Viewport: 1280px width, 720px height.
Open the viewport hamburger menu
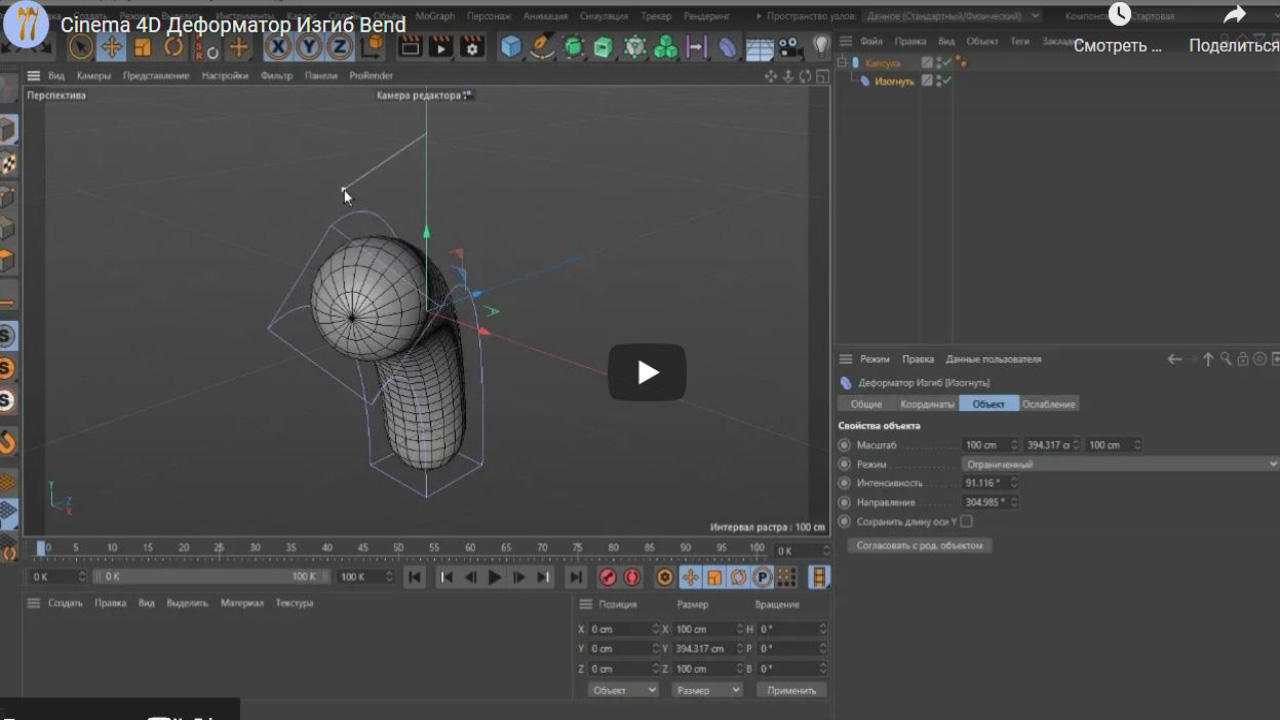pyautogui.click(x=33, y=76)
